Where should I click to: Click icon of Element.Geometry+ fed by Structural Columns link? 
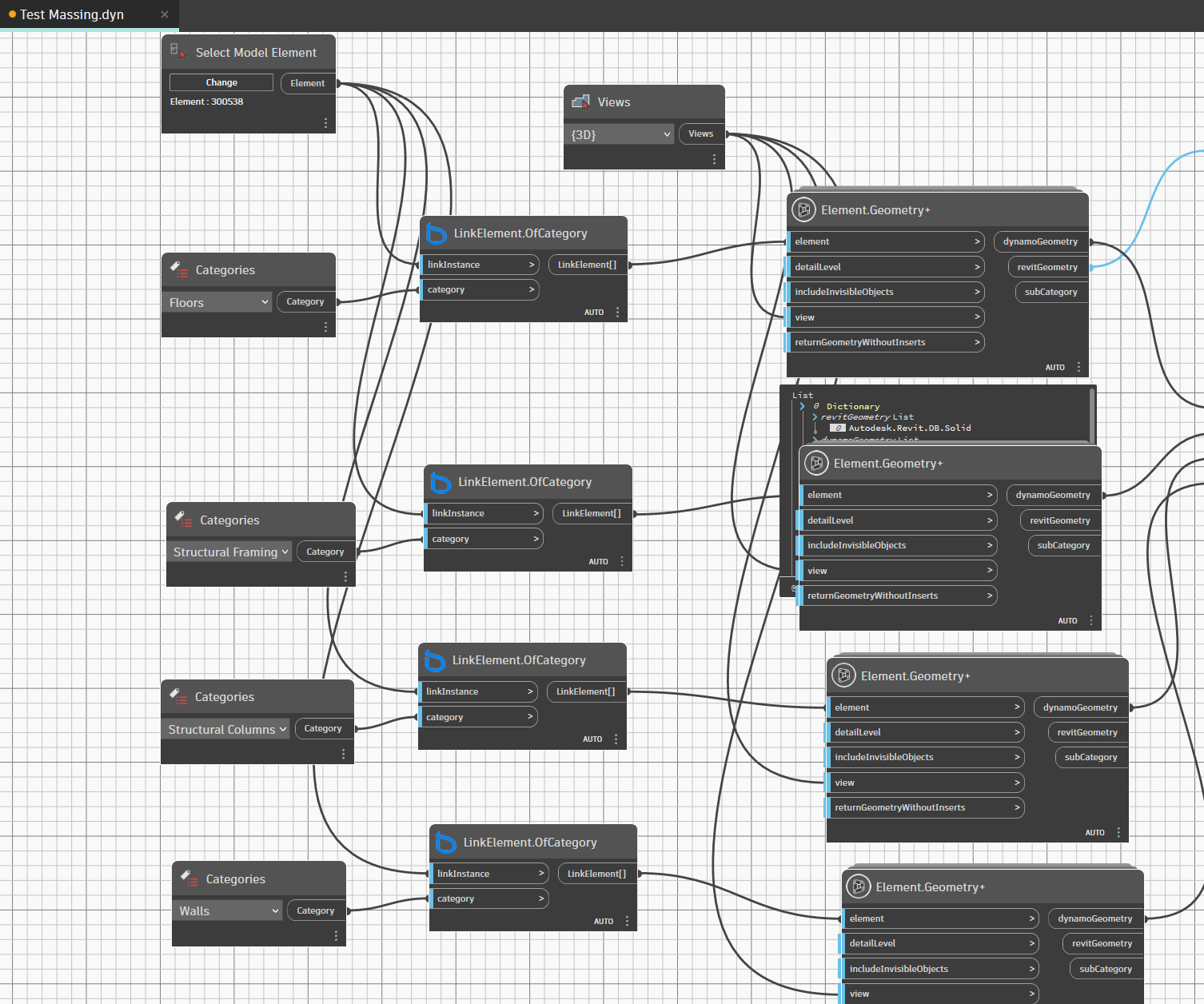[843, 675]
